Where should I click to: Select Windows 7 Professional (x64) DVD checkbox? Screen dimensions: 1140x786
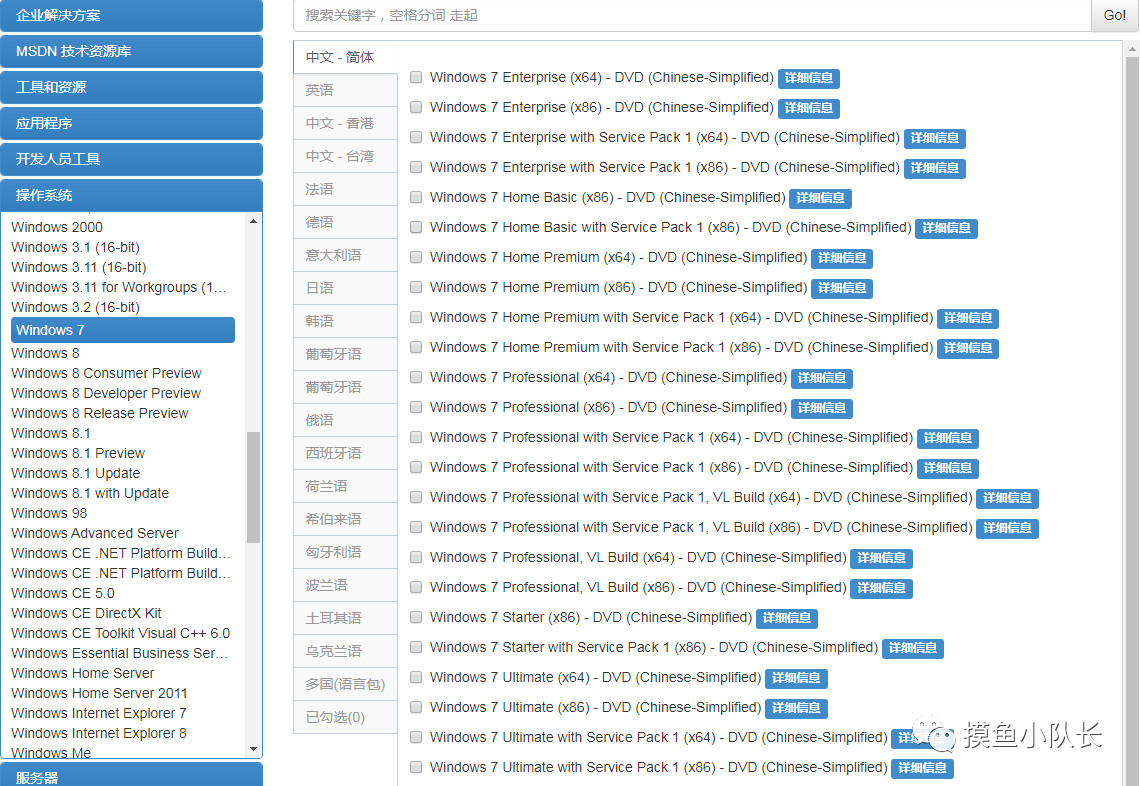(x=416, y=377)
